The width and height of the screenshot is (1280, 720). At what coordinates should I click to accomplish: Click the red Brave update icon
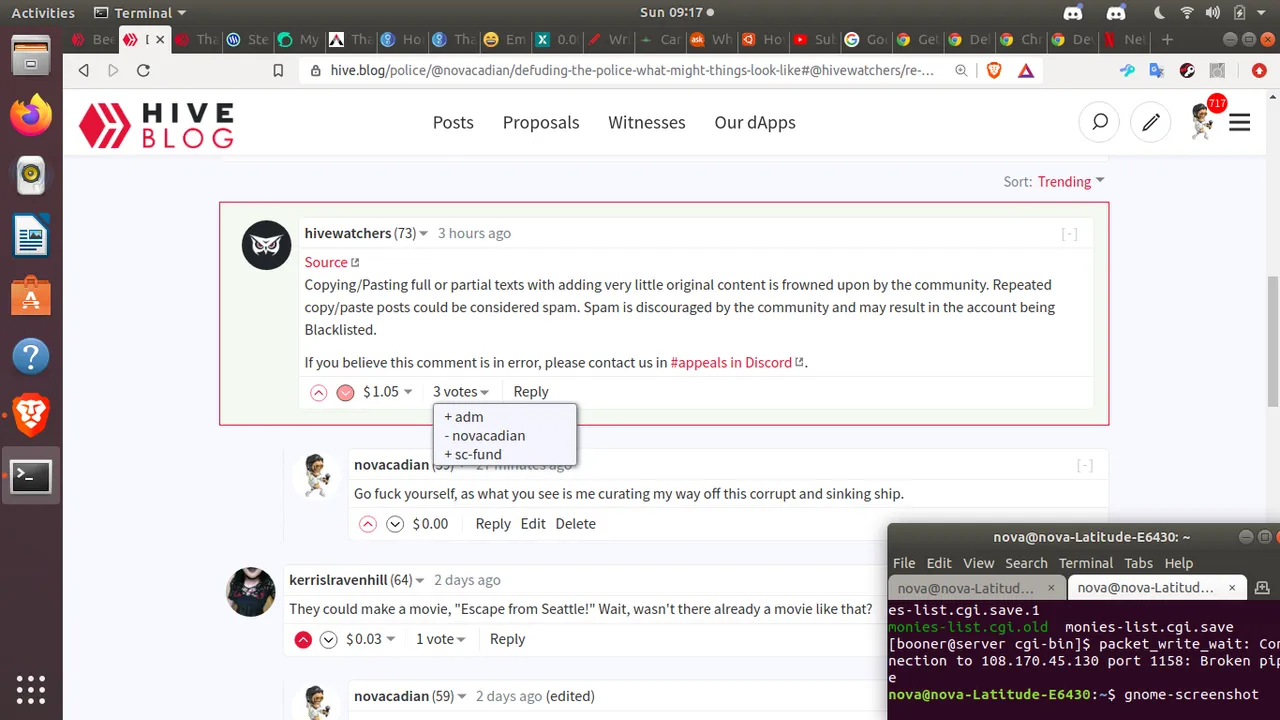1259,70
